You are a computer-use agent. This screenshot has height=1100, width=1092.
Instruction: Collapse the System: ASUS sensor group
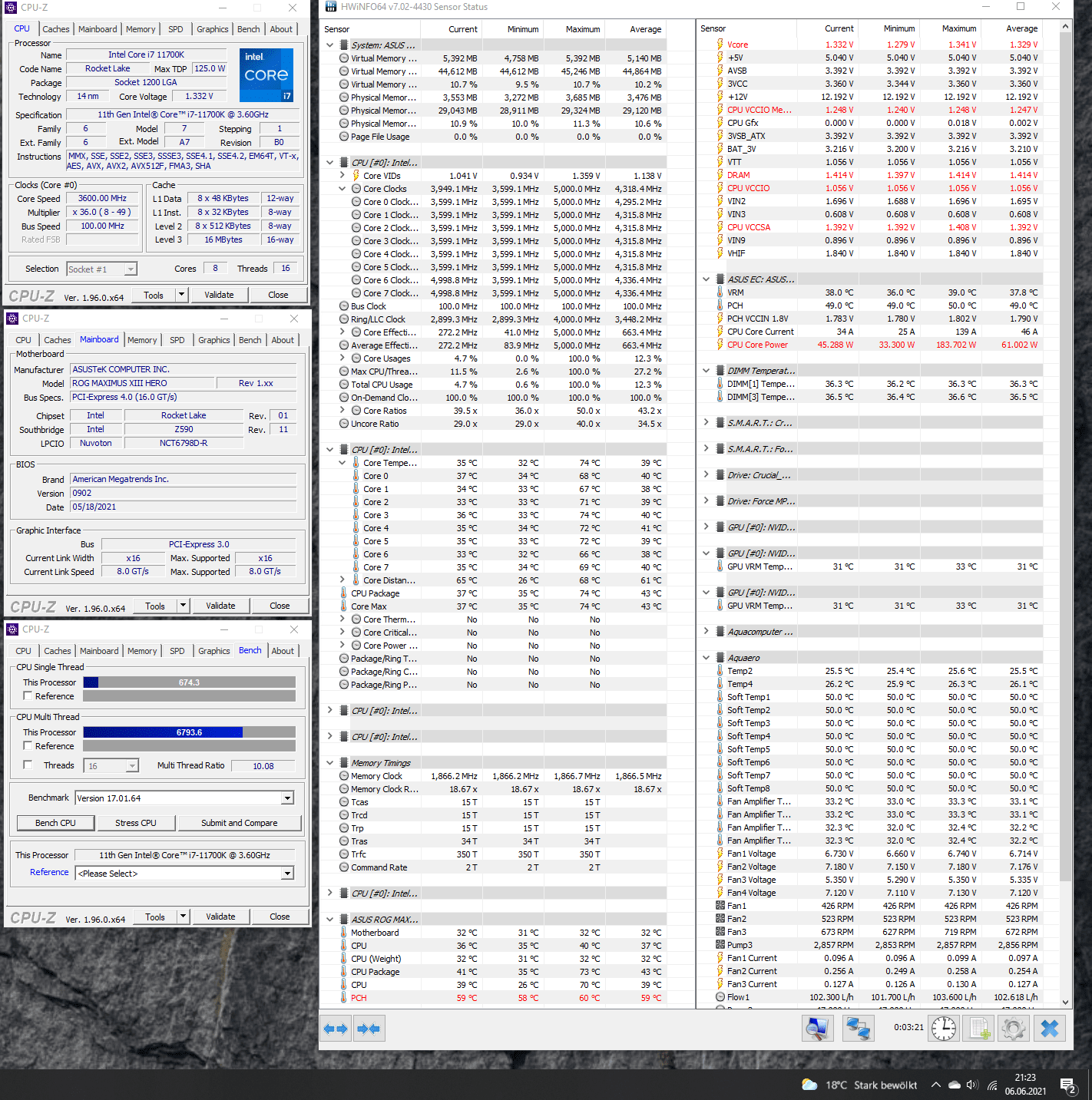coord(330,45)
